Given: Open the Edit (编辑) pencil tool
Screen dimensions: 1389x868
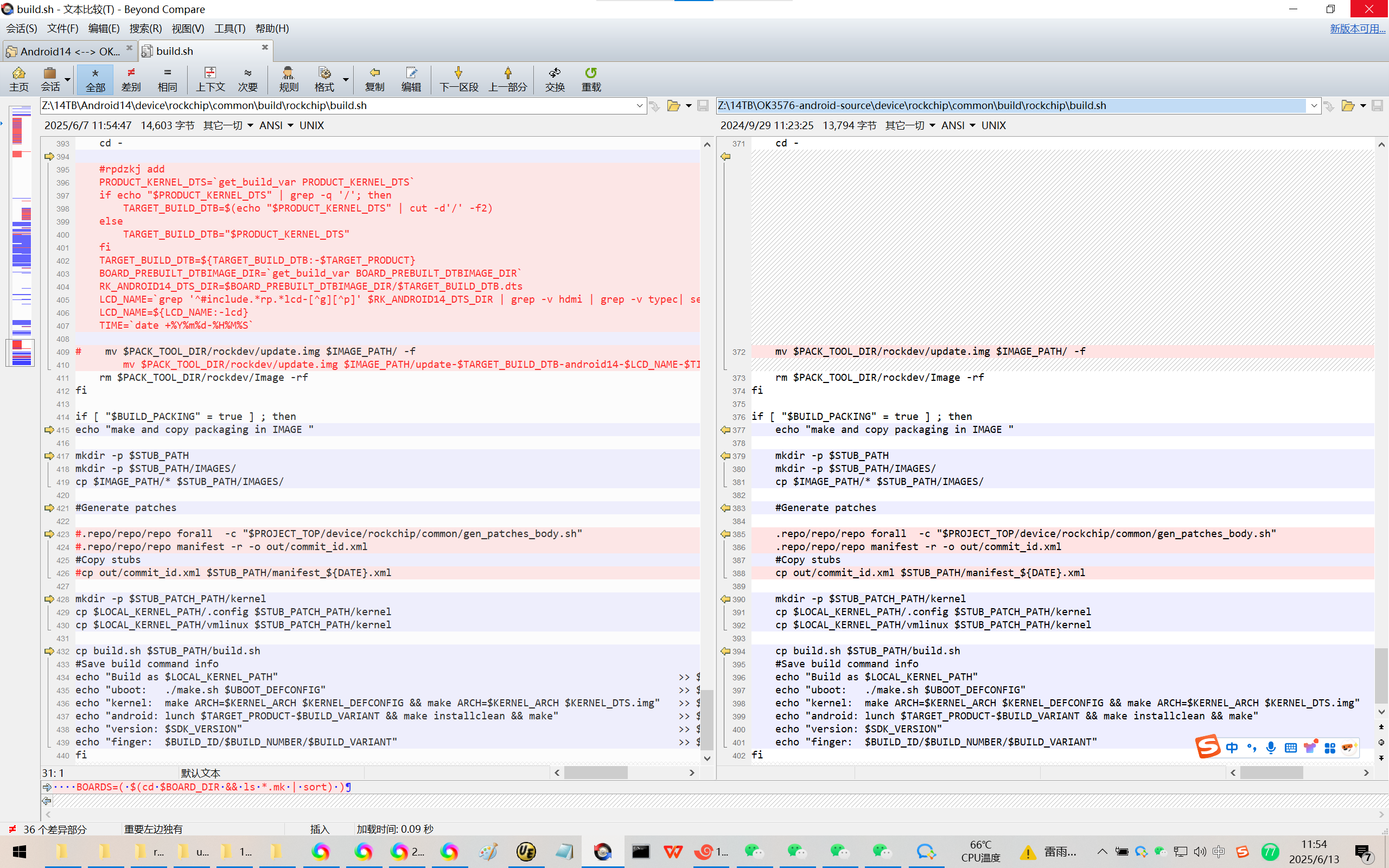Looking at the screenshot, I should tap(411, 79).
